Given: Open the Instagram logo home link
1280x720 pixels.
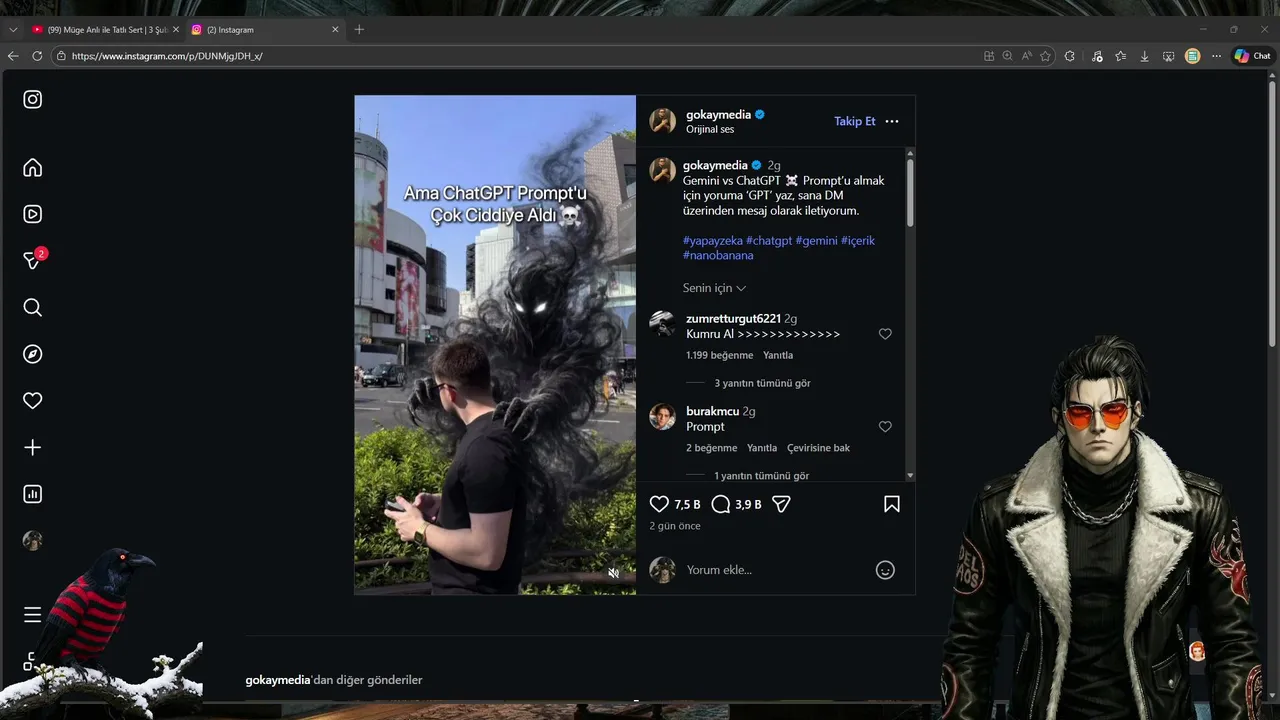Looking at the screenshot, I should click(33, 99).
